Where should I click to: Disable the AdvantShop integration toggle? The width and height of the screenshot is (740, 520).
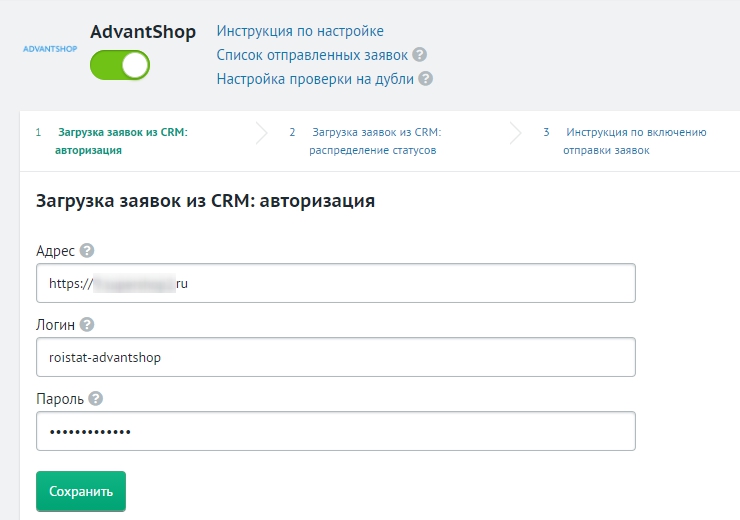tap(120, 66)
